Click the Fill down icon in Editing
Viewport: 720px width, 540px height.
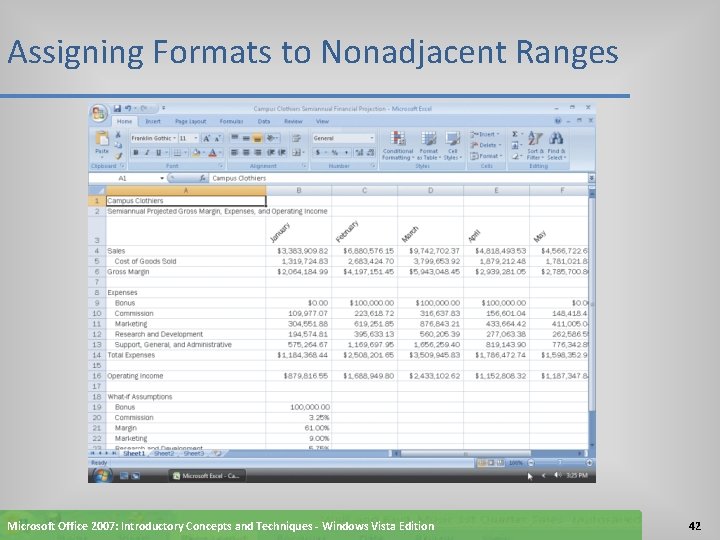515,145
